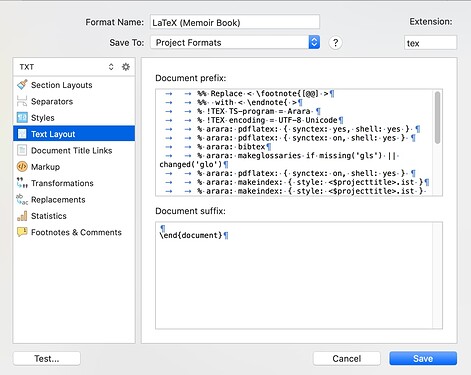Click the Test... button
Image resolution: width=471 pixels, height=375 pixels.
pos(47,358)
